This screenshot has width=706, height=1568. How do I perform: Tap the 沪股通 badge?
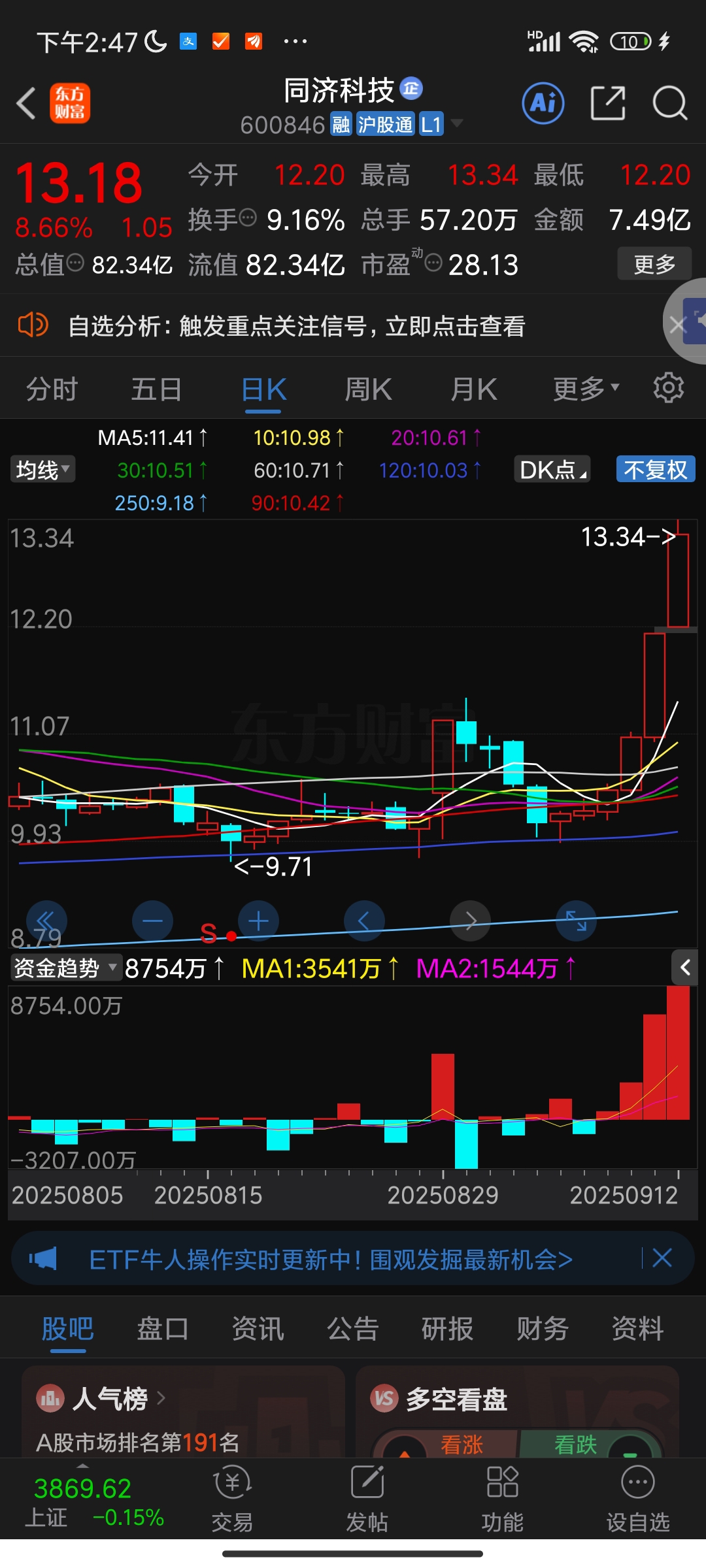385,124
